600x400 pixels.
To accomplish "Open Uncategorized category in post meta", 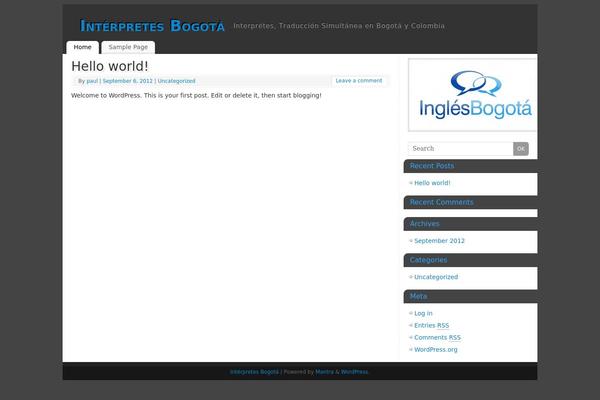I will 176,81.
